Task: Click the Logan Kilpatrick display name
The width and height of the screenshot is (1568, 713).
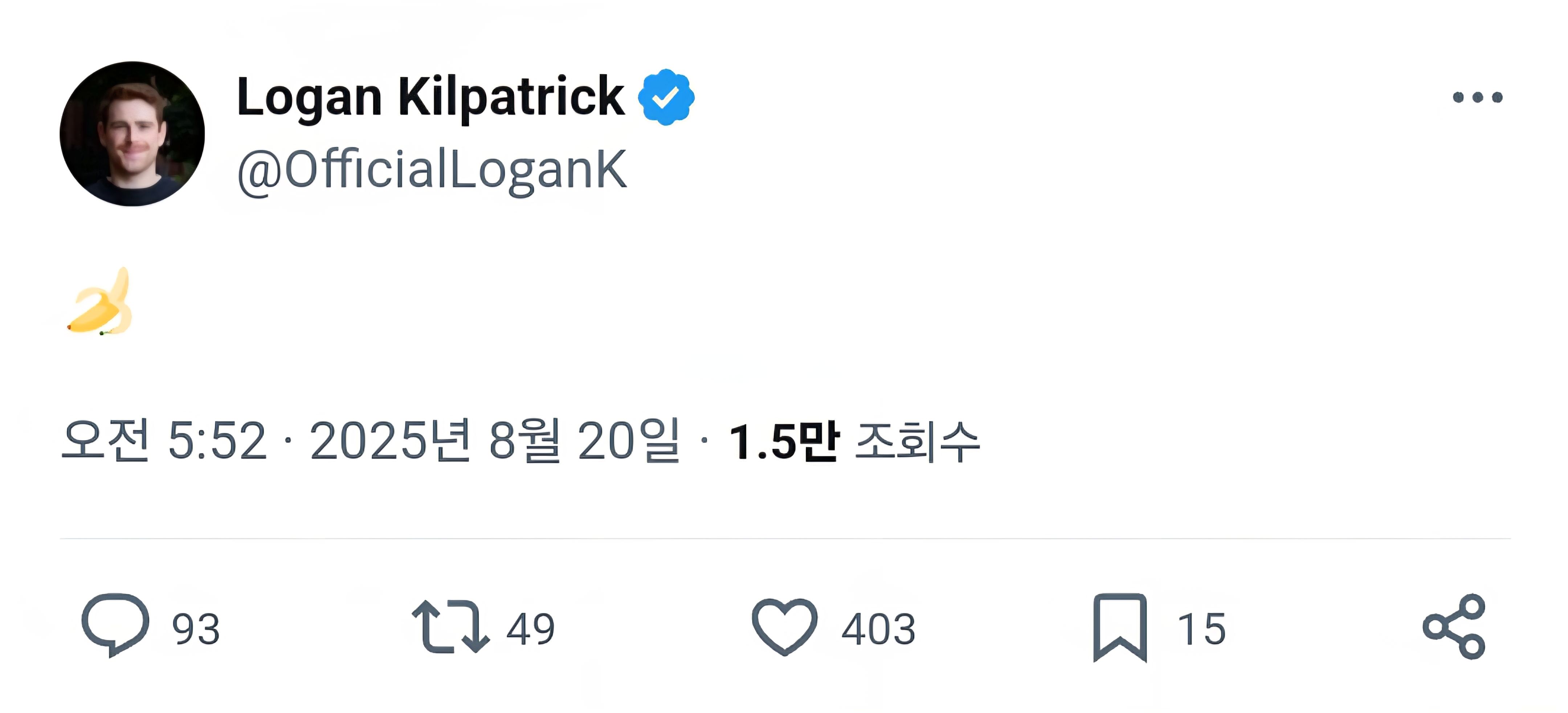Action: pos(430,96)
